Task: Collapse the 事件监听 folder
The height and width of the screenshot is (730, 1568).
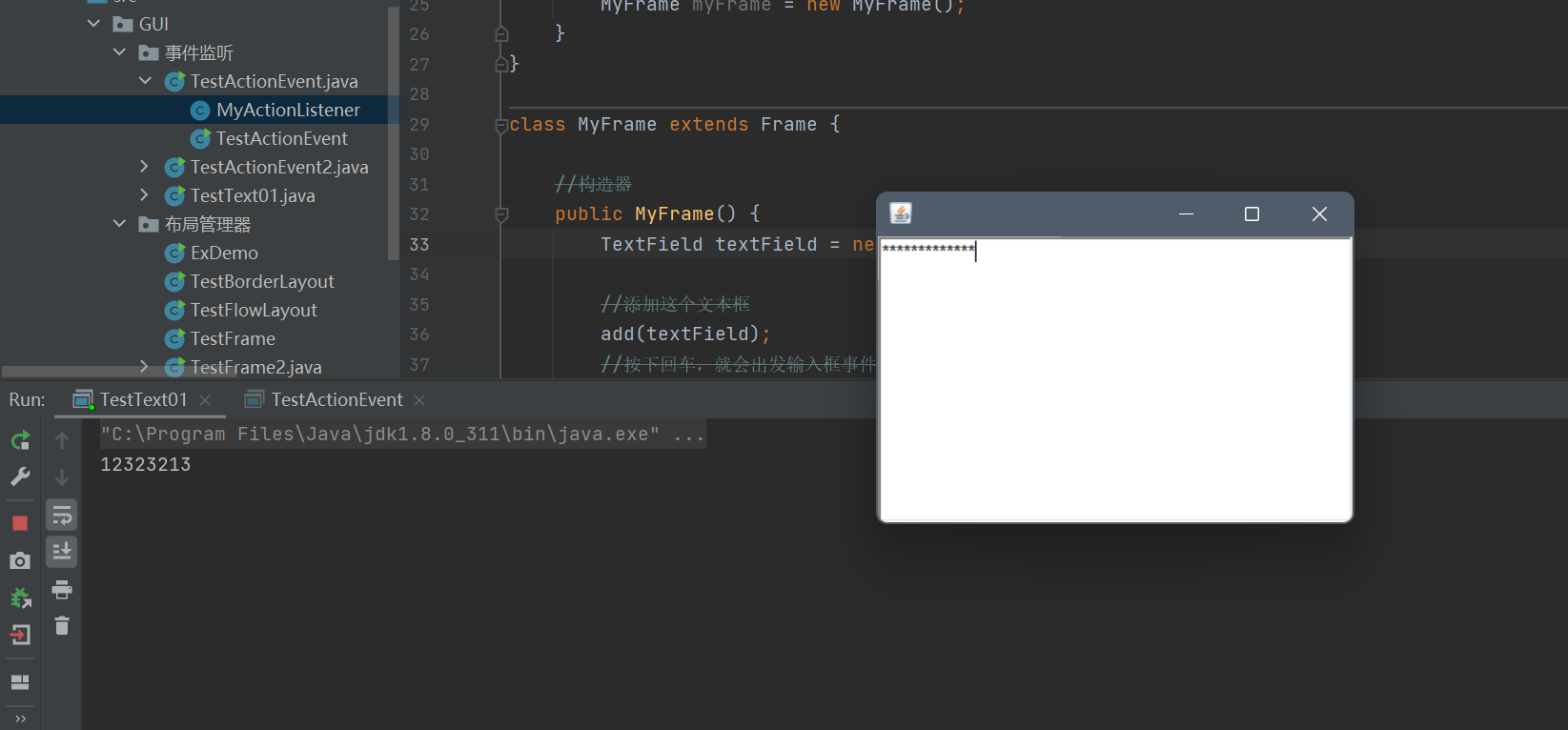Action: (119, 51)
